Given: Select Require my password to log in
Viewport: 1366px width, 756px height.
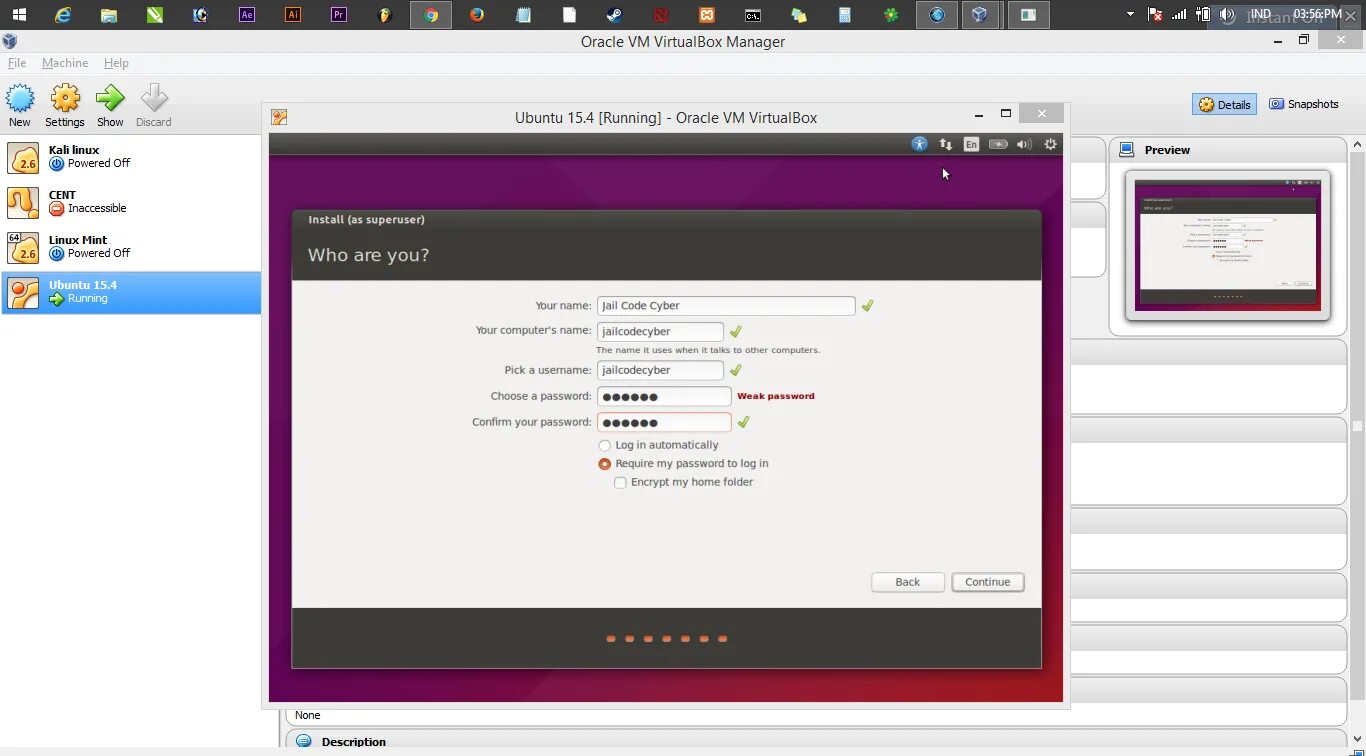Looking at the screenshot, I should (x=683, y=464).
